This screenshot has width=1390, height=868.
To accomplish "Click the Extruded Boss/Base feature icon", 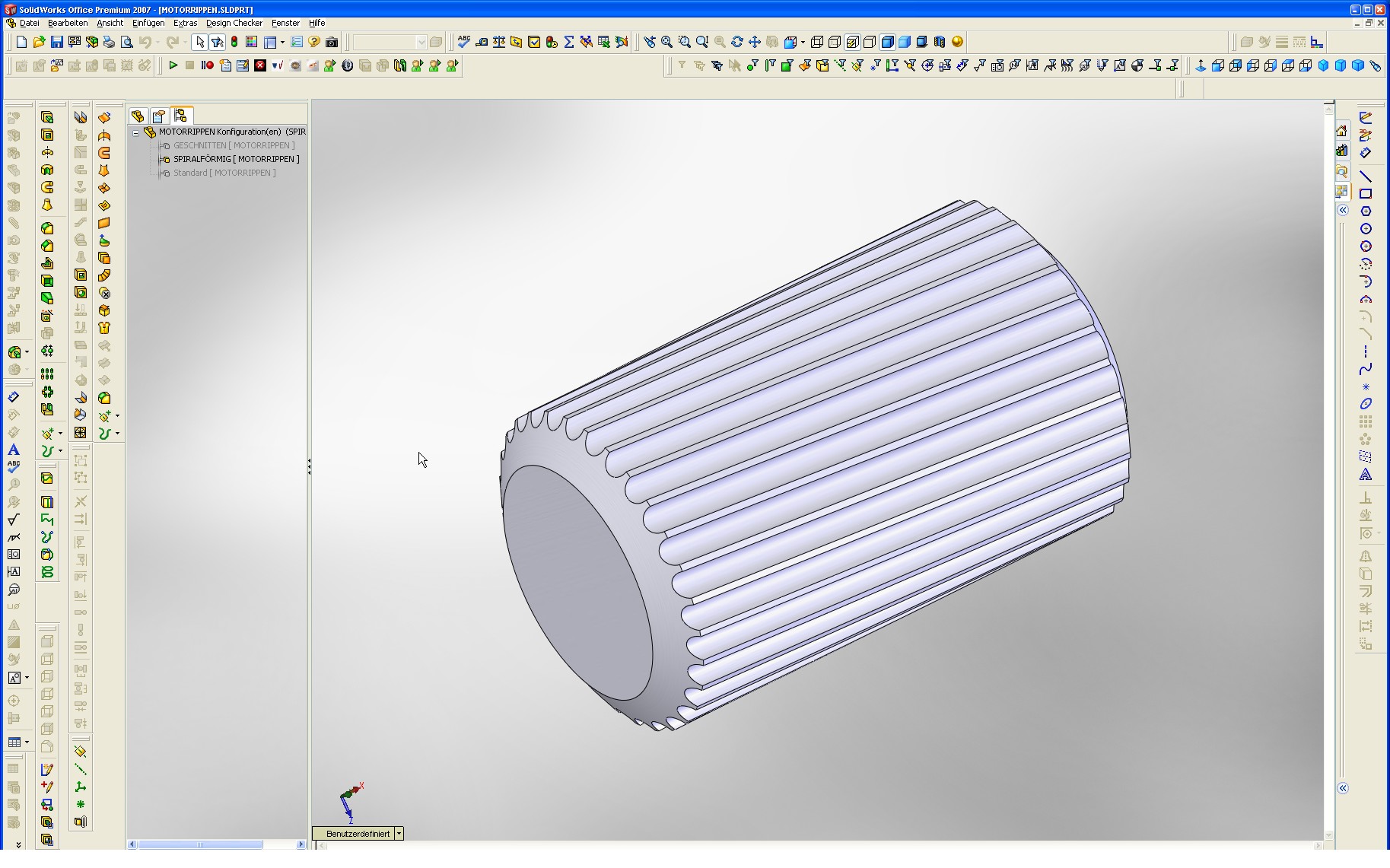I will [47, 117].
